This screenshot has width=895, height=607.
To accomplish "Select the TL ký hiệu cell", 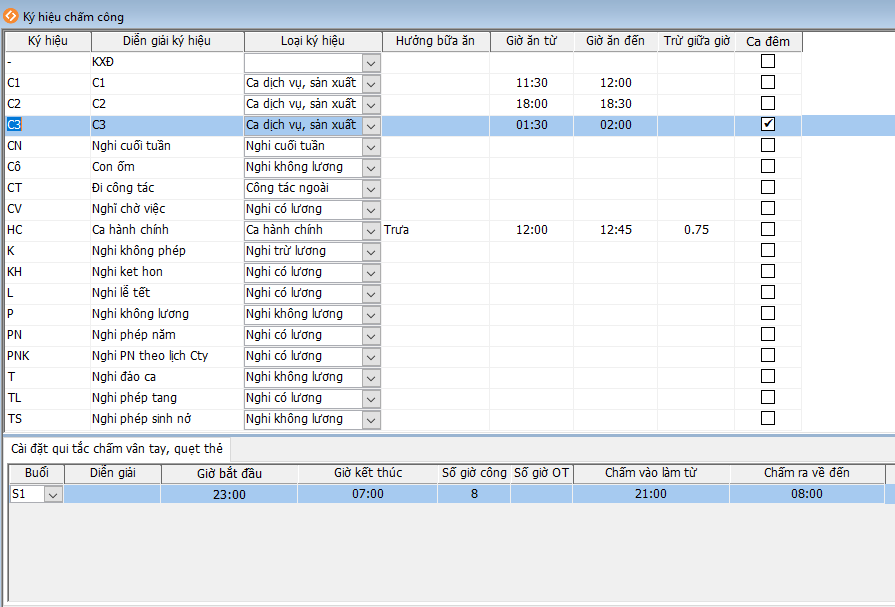I will point(48,398).
